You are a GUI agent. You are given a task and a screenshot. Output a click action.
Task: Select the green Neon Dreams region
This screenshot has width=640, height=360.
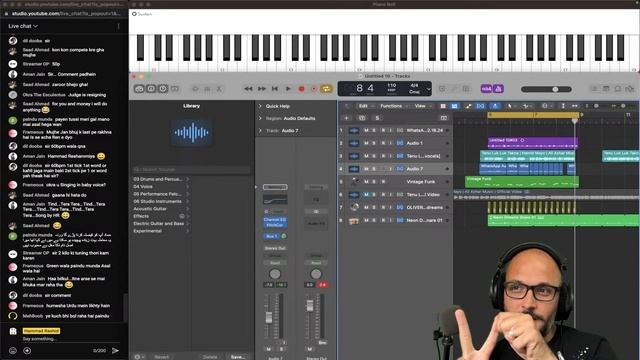[564, 220]
